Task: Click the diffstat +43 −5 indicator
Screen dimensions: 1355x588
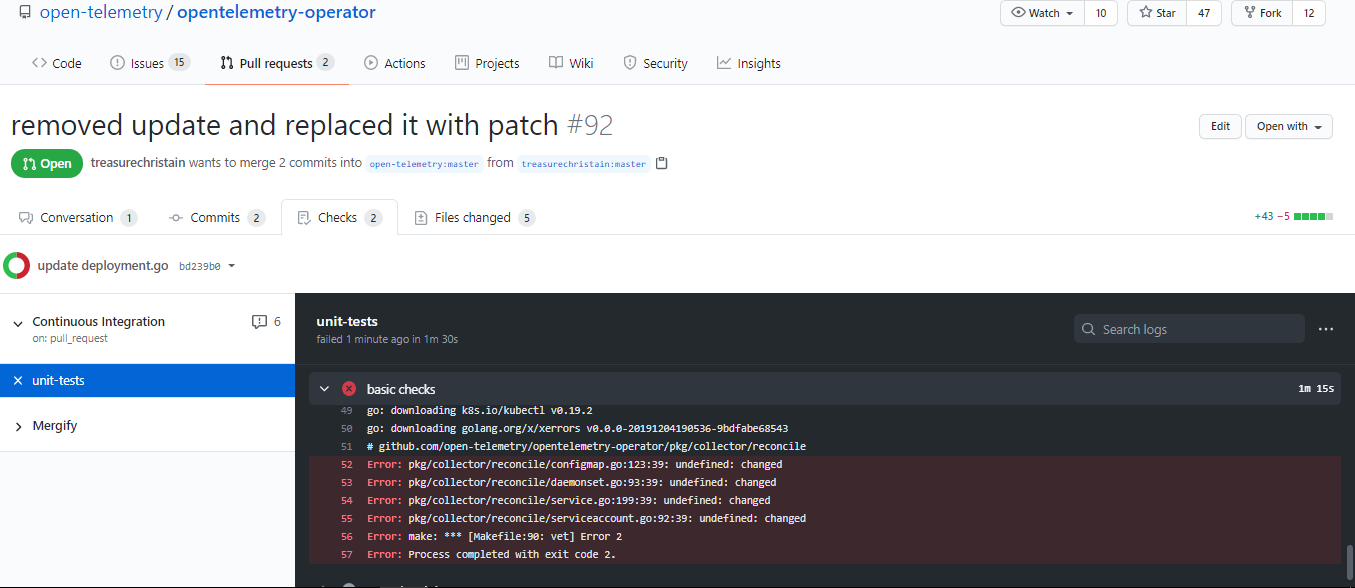Action: click(x=1294, y=216)
